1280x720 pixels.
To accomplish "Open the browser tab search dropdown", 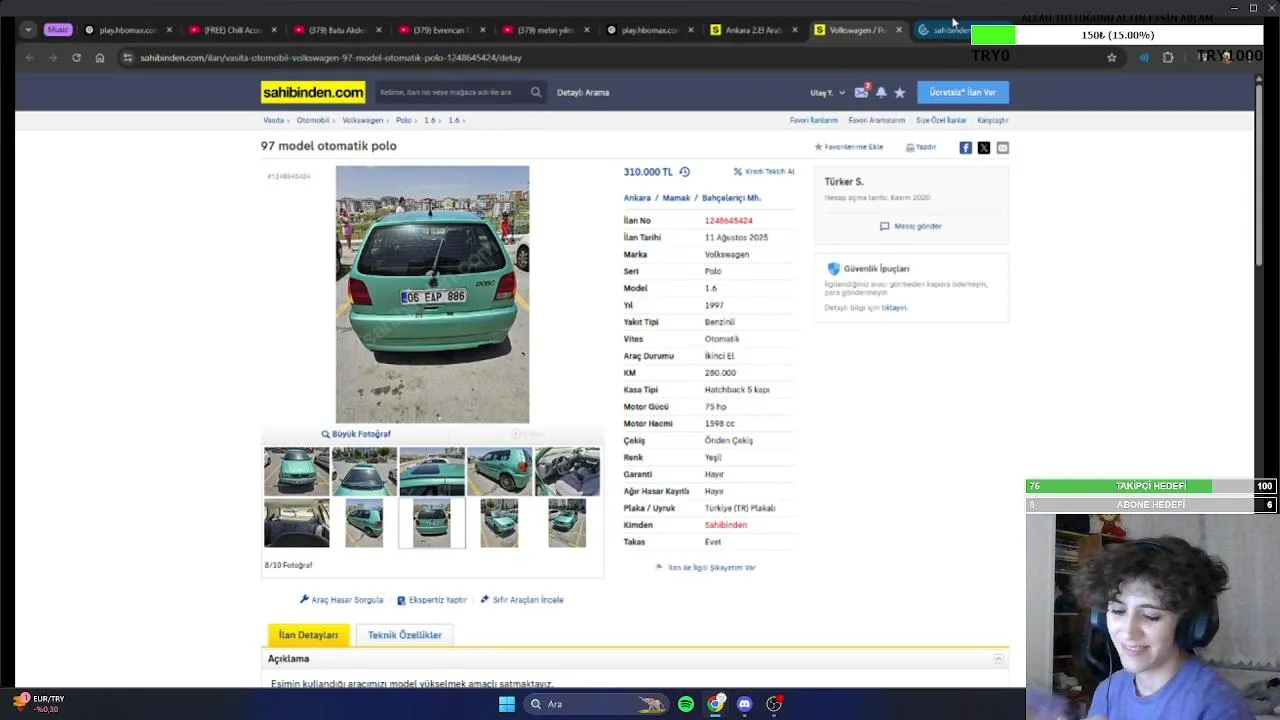I will click(28, 30).
